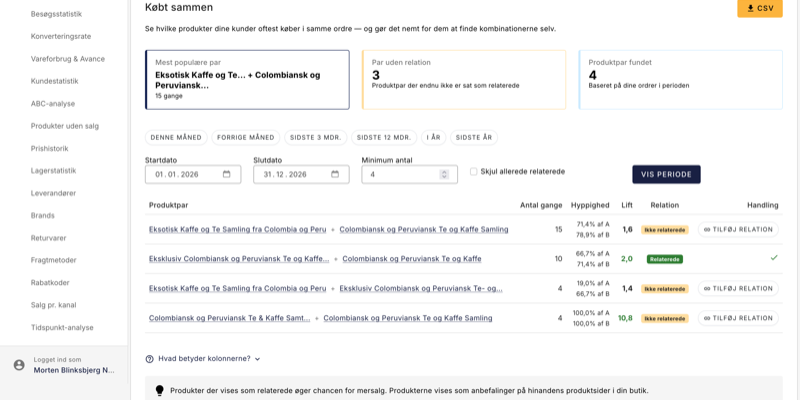Click the Minimum antal stepper arrows

tap(444, 174)
